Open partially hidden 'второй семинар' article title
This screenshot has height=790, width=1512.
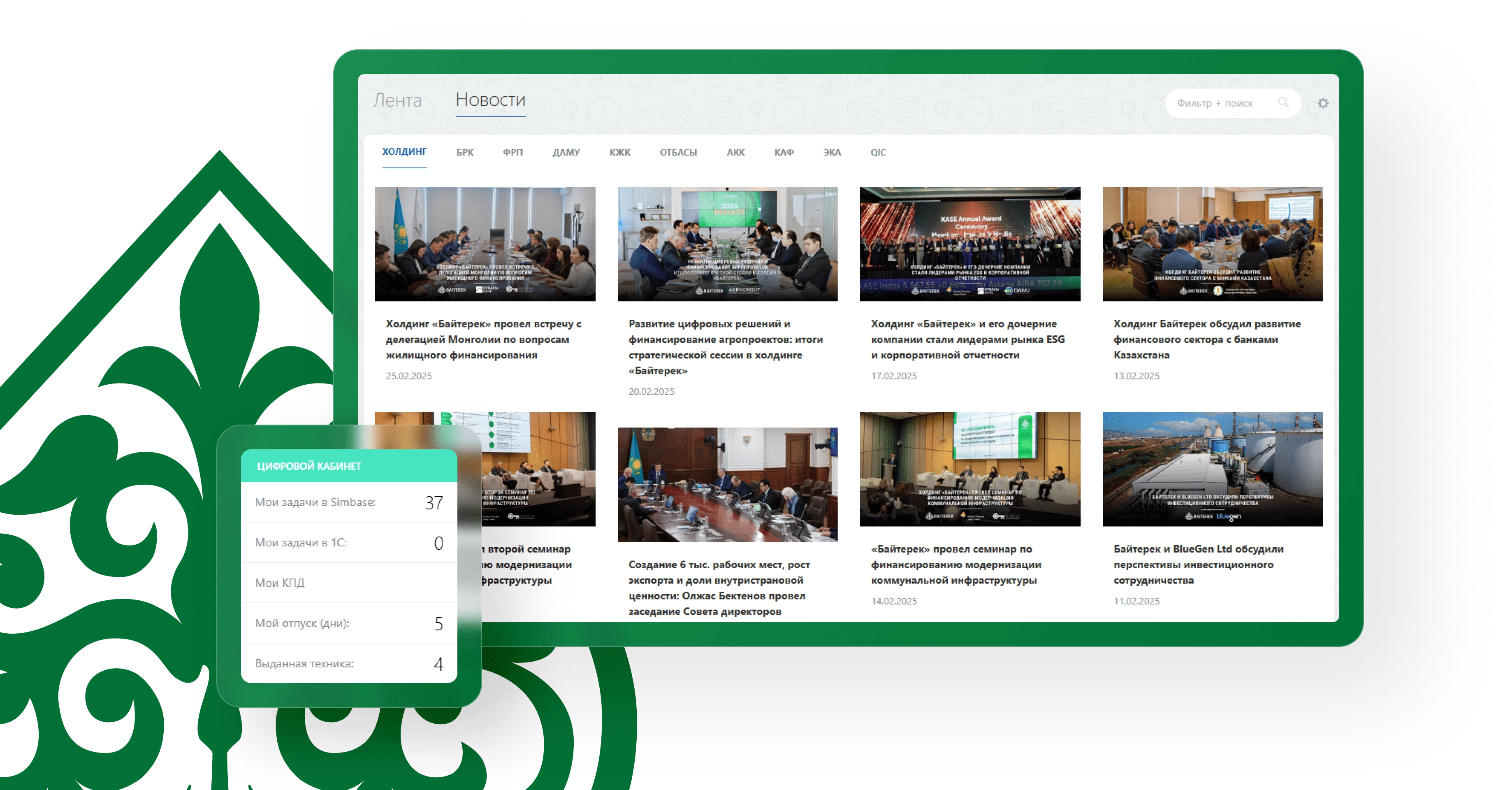pos(526,564)
